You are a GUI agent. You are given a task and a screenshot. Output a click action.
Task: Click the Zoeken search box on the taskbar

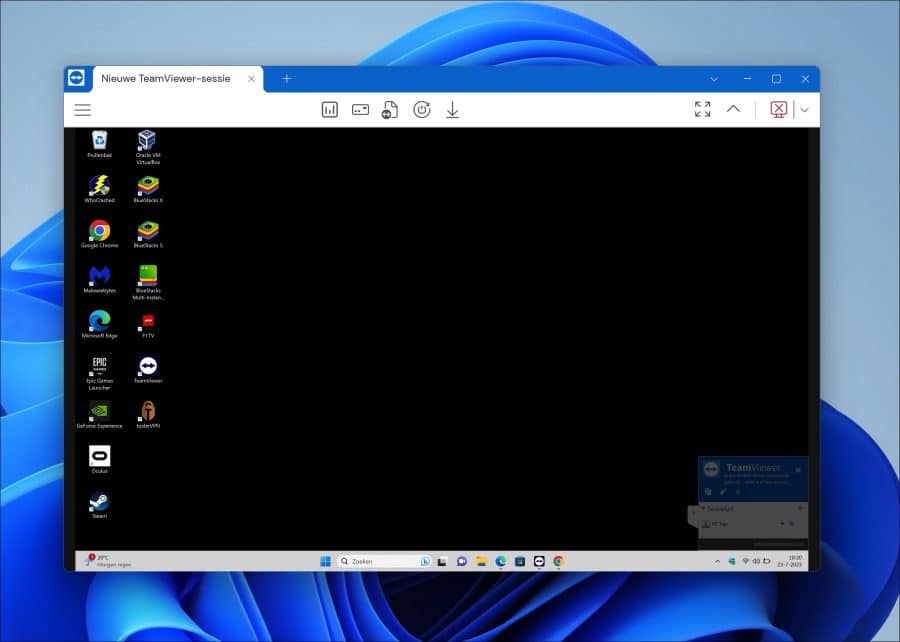[383, 561]
